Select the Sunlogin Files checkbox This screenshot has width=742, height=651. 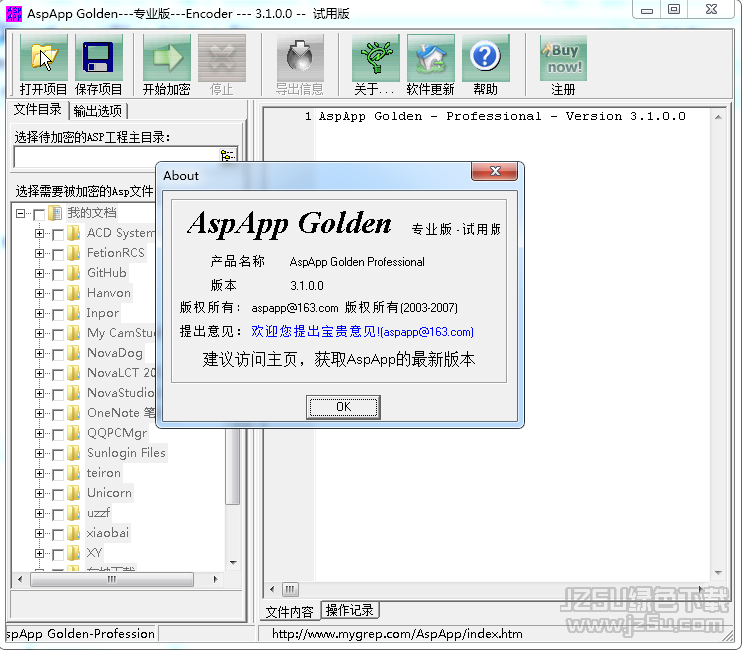[58, 455]
